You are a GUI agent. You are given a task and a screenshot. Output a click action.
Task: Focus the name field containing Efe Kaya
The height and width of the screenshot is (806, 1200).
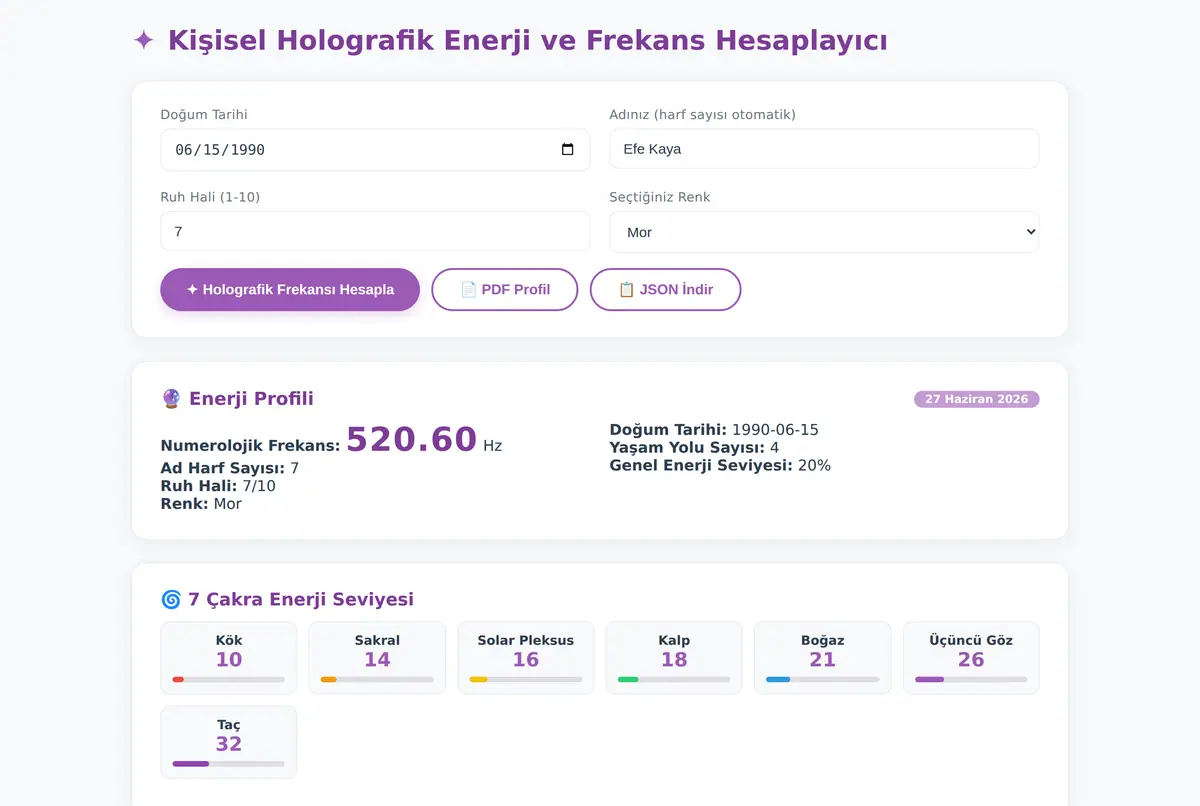(824, 149)
